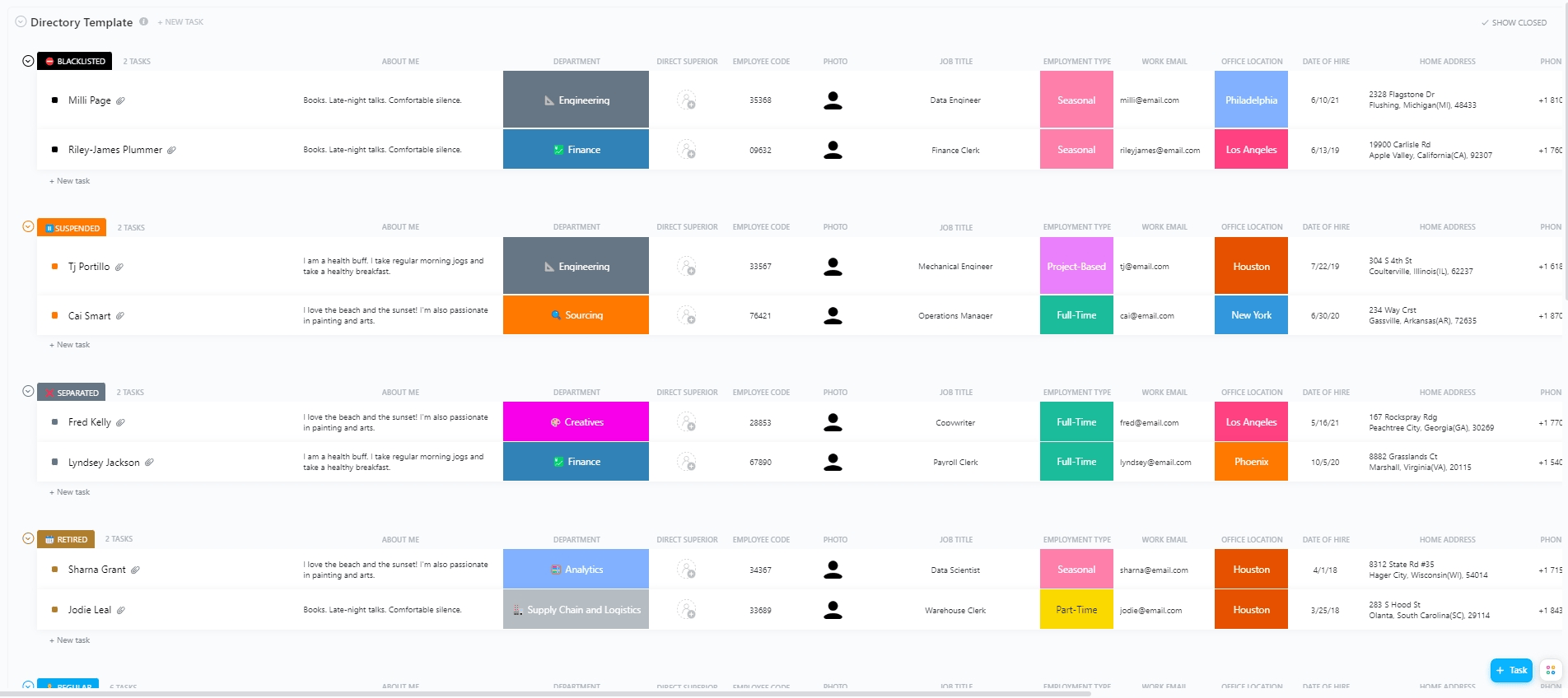Click the horizontal scrollbar at the bottom
The height and width of the screenshot is (698, 1568).
pos(545,694)
